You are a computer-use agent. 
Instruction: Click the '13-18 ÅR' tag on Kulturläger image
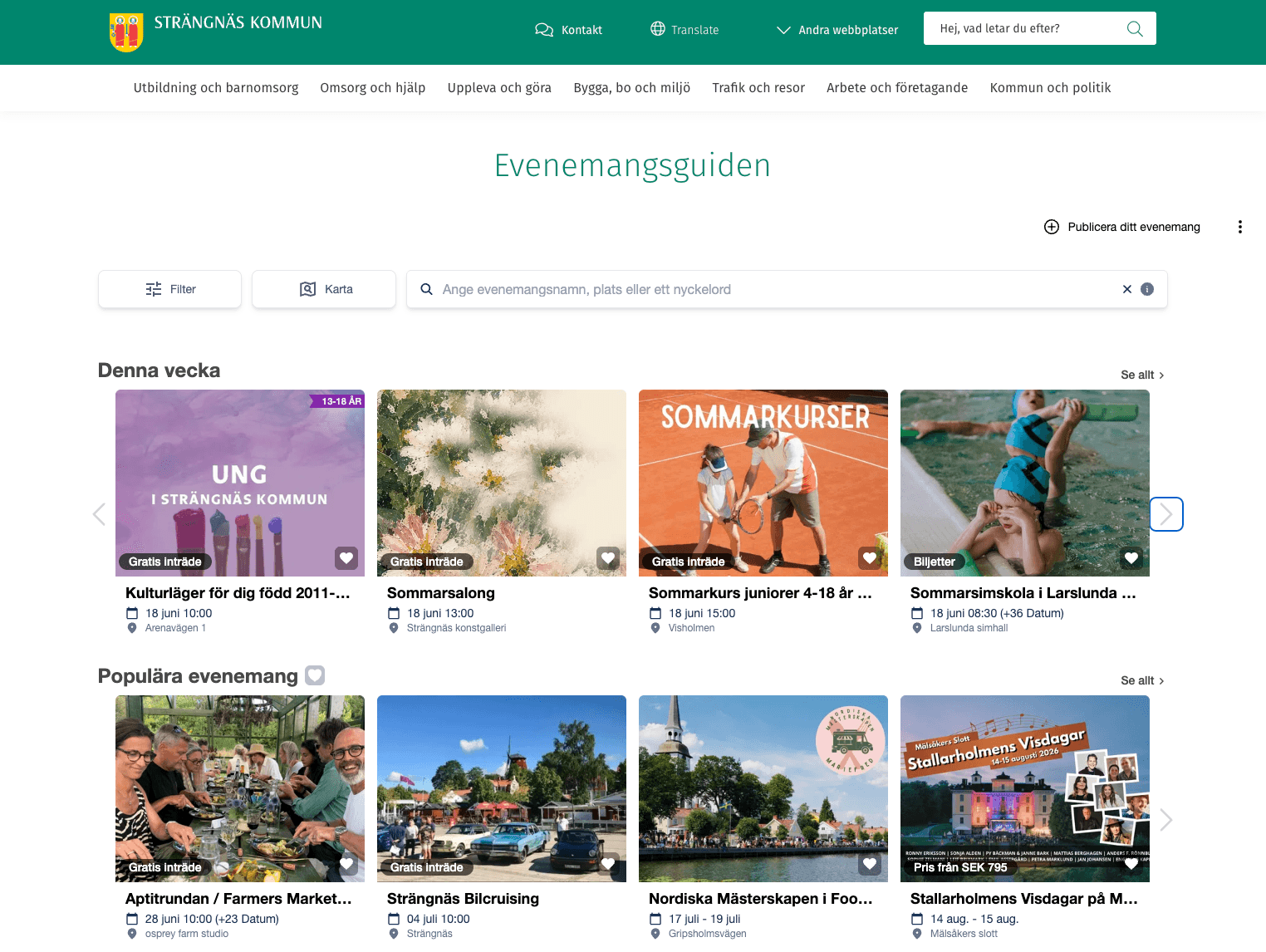click(x=339, y=401)
